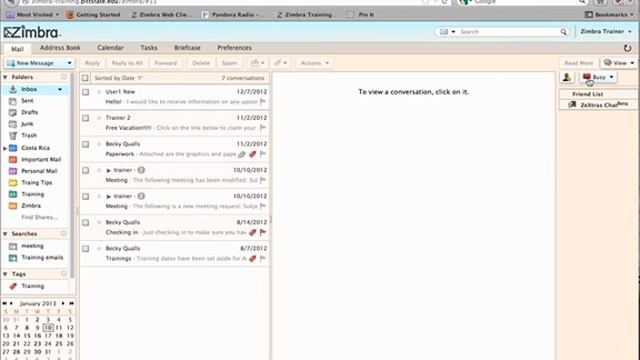Click the add friend icon in chat panel

[567, 77]
